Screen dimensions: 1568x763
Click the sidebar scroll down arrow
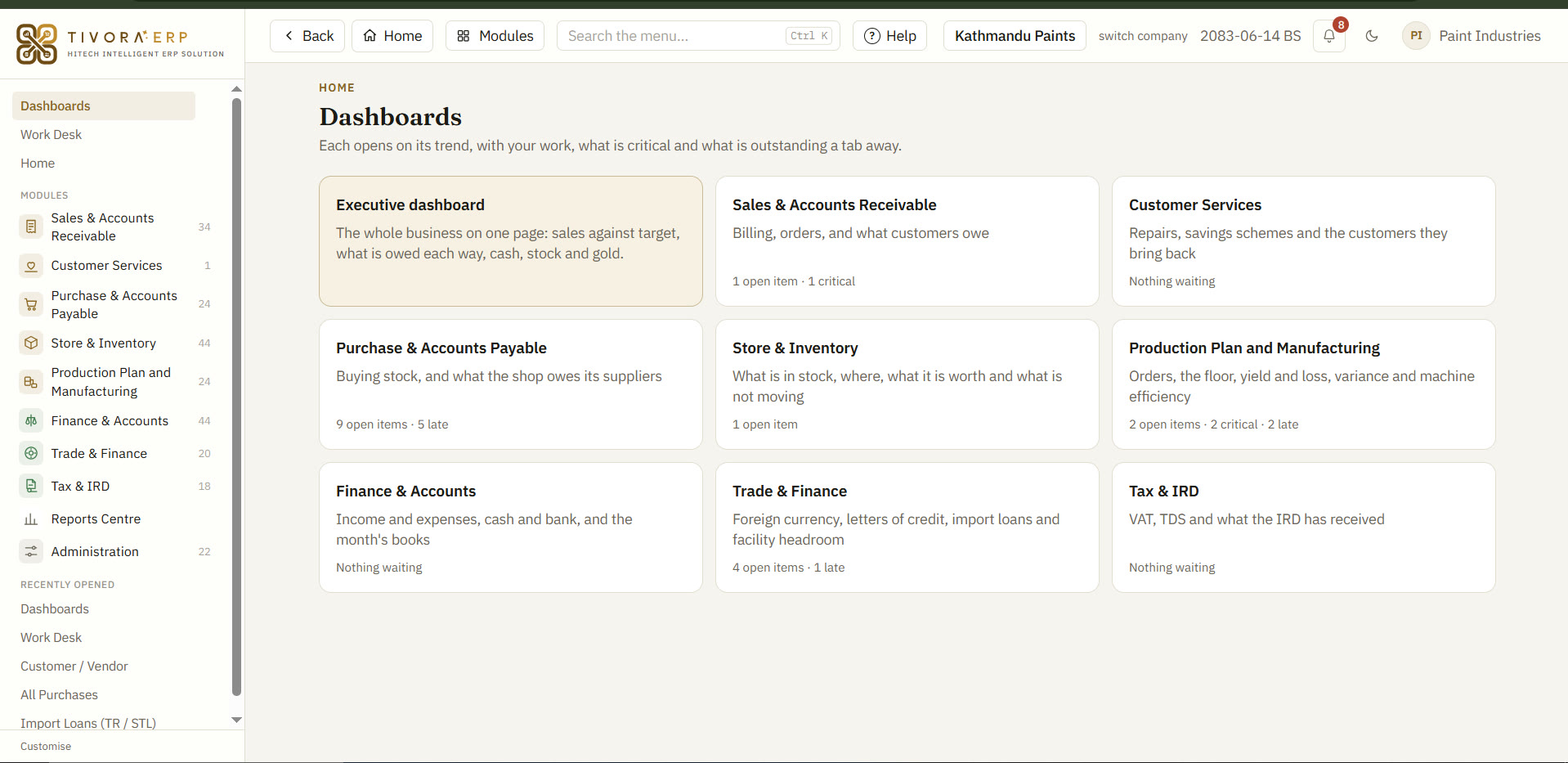pos(236,720)
